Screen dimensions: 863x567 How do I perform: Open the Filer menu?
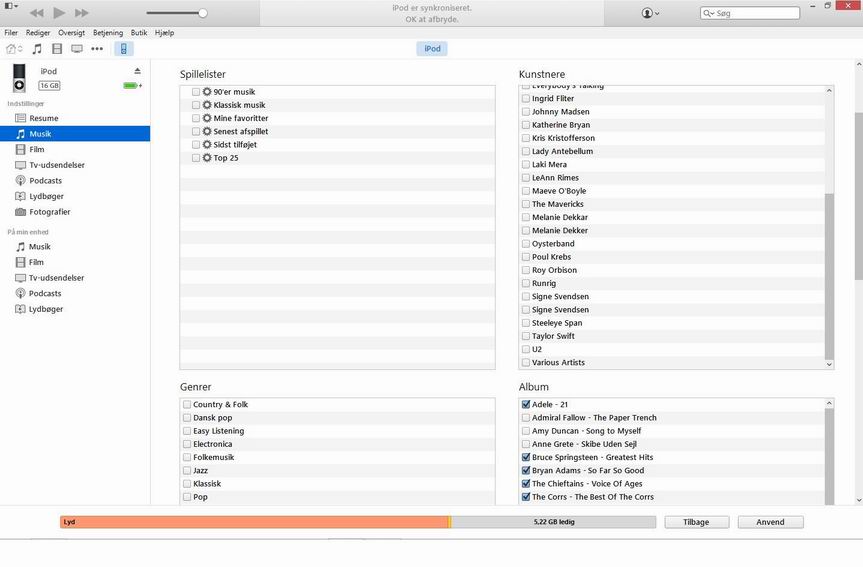tap(11, 32)
